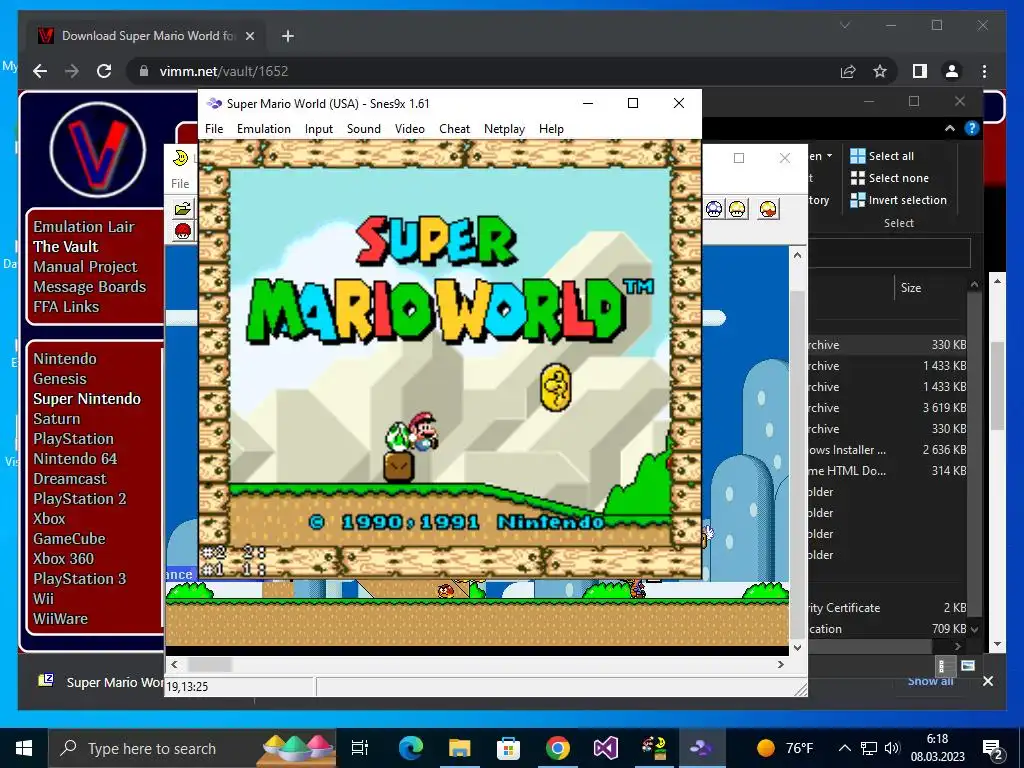Open a new Chrome tab

click(287, 36)
